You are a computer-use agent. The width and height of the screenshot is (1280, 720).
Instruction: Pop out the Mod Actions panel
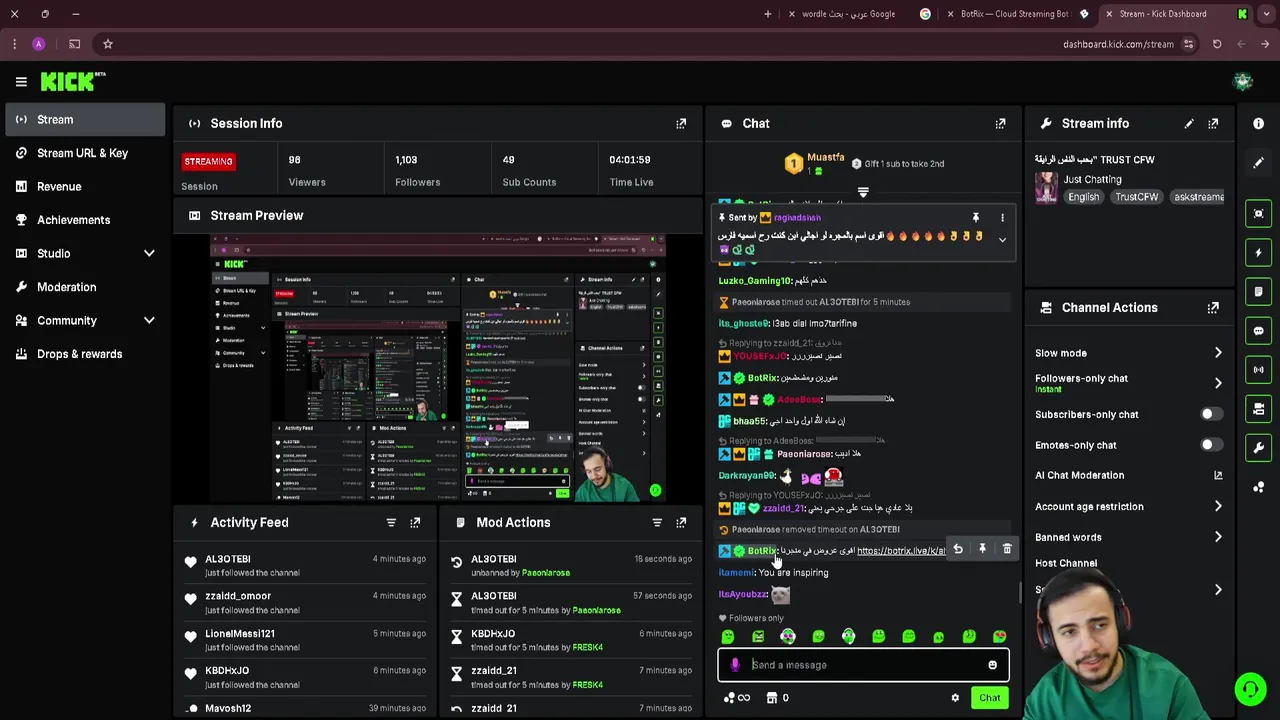point(681,523)
